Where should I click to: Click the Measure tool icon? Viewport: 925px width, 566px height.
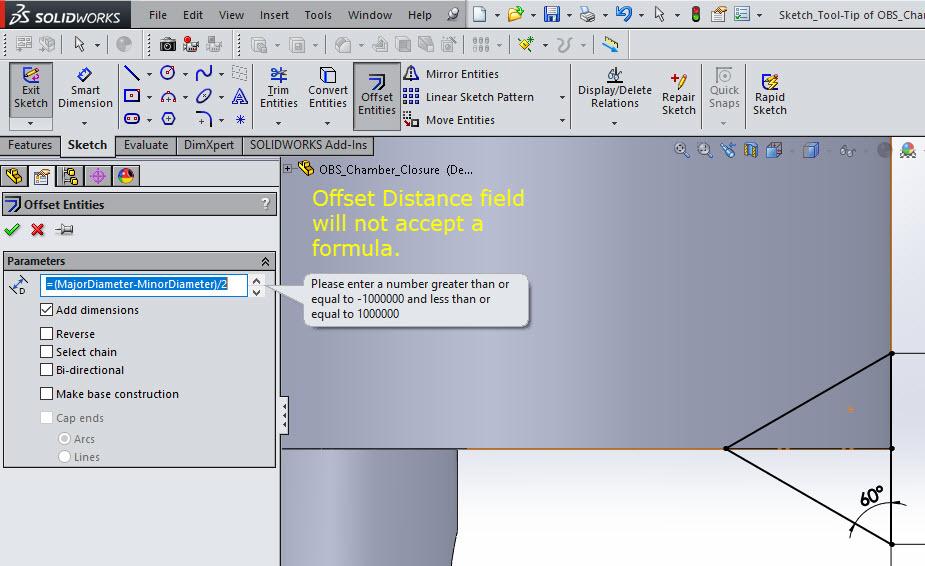click(610, 44)
